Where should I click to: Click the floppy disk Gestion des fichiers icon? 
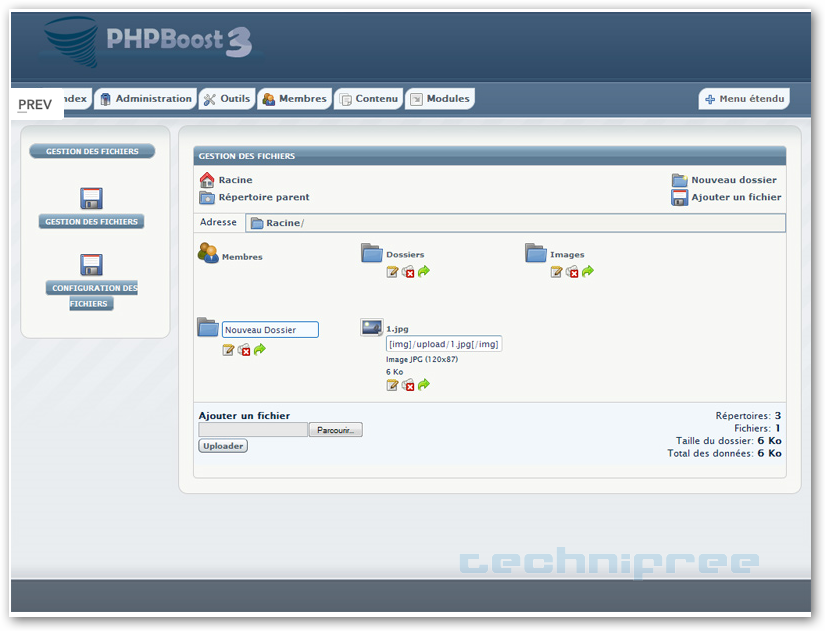[91, 198]
